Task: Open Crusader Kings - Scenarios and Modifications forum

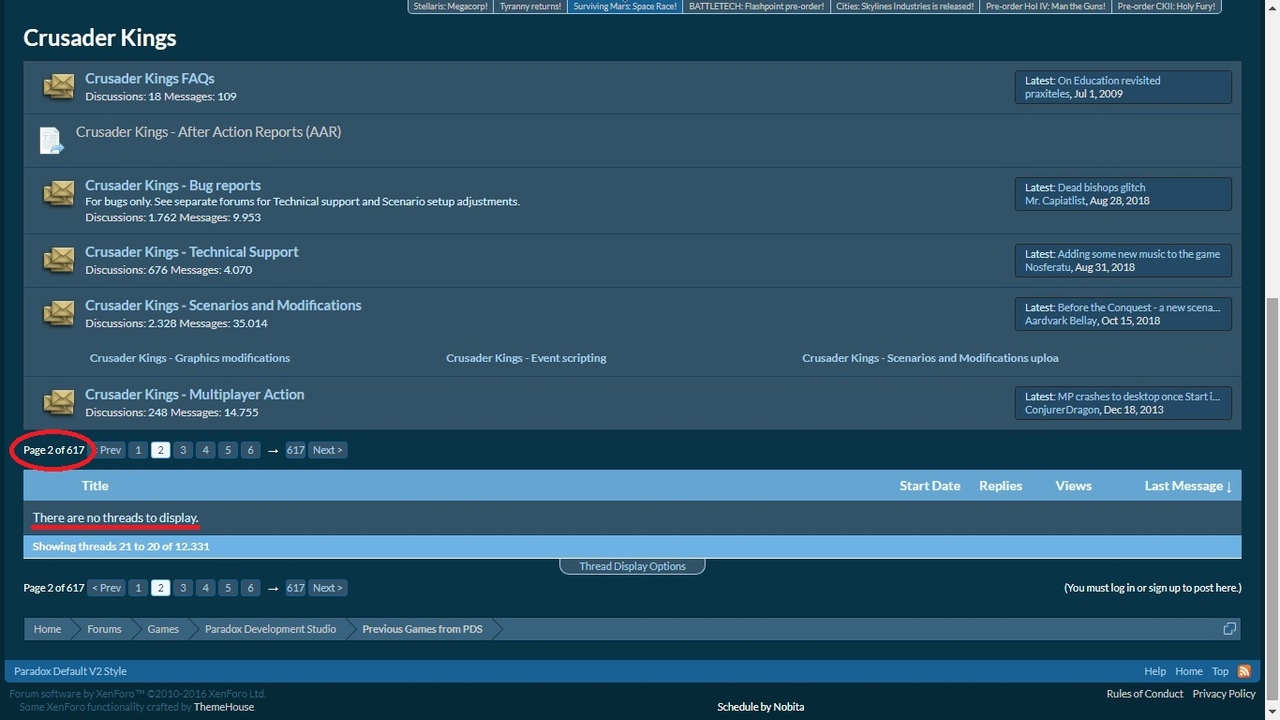Action: coord(223,305)
